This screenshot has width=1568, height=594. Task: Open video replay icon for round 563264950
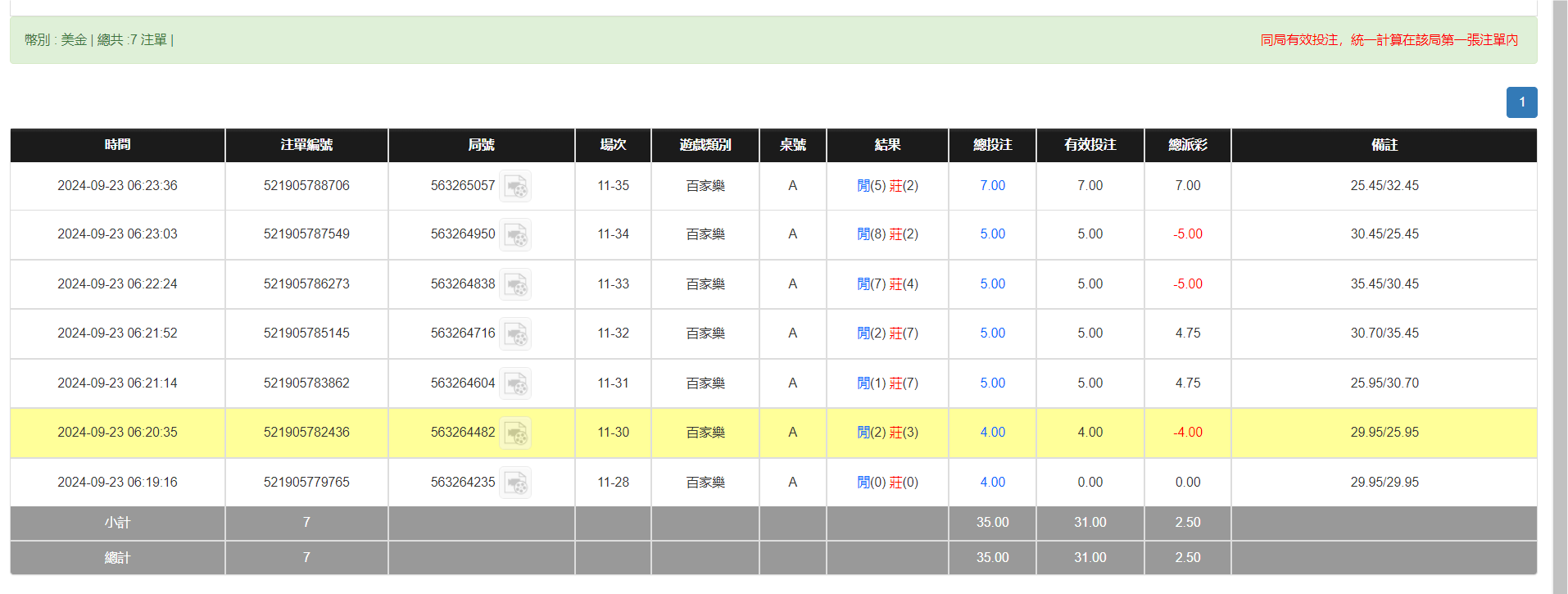pyautogui.click(x=515, y=234)
